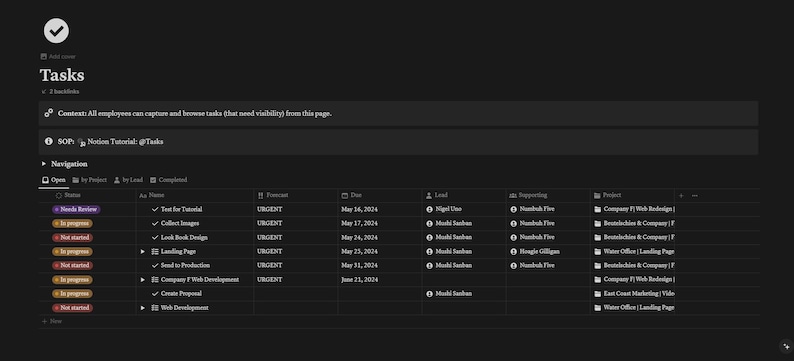Click Add cover button

58,57
